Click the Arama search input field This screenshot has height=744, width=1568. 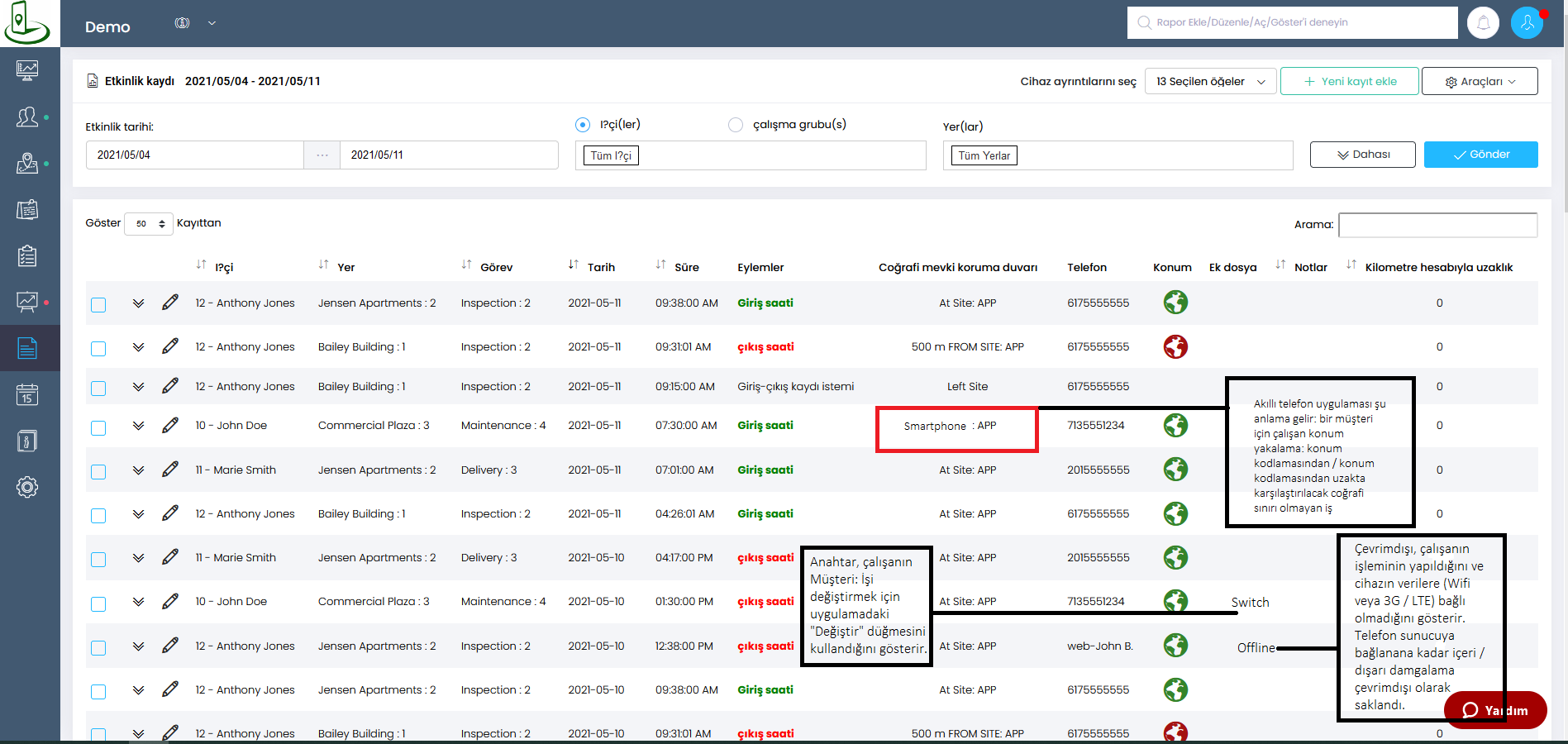click(x=1437, y=225)
